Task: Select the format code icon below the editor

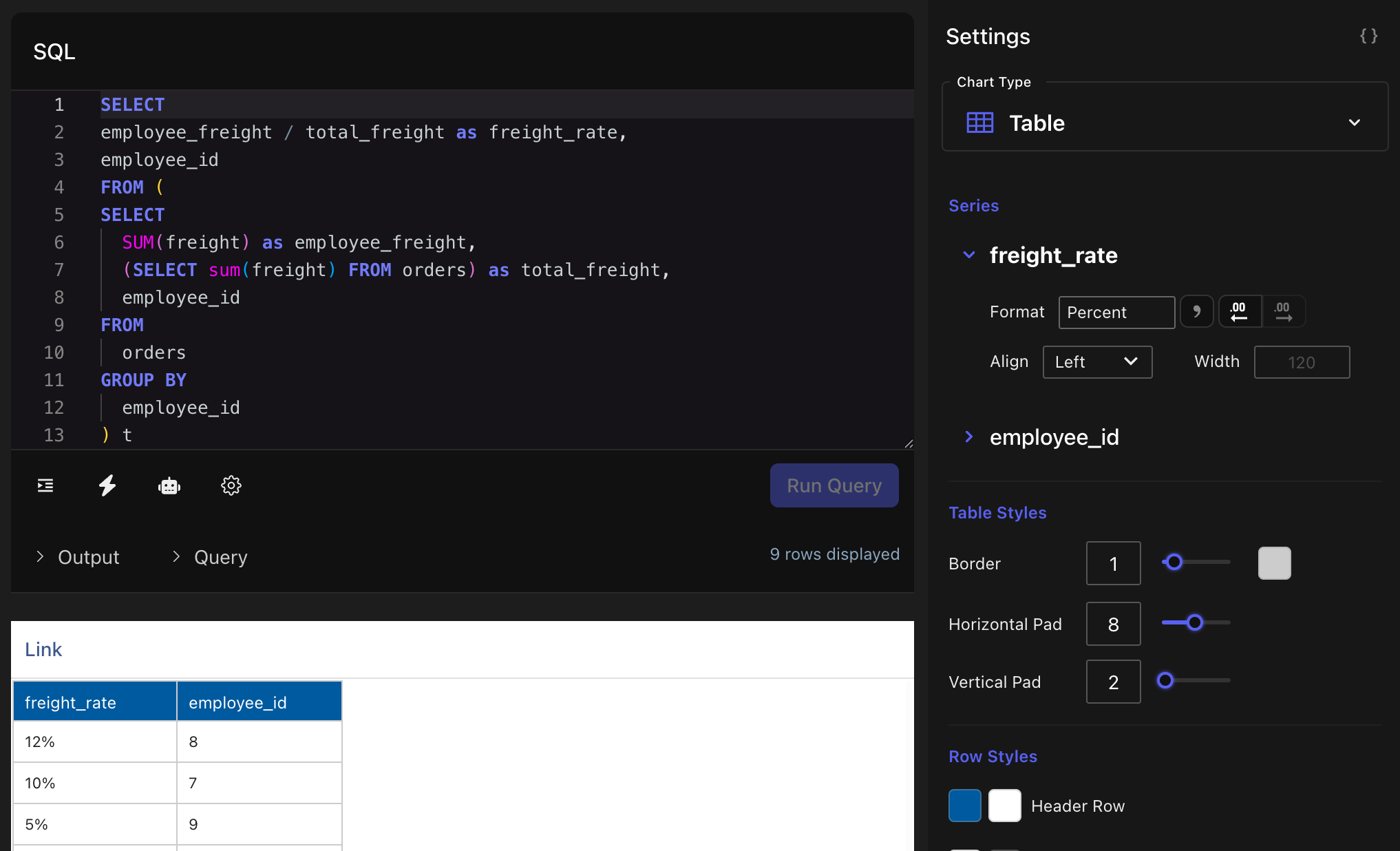Action: 45,485
